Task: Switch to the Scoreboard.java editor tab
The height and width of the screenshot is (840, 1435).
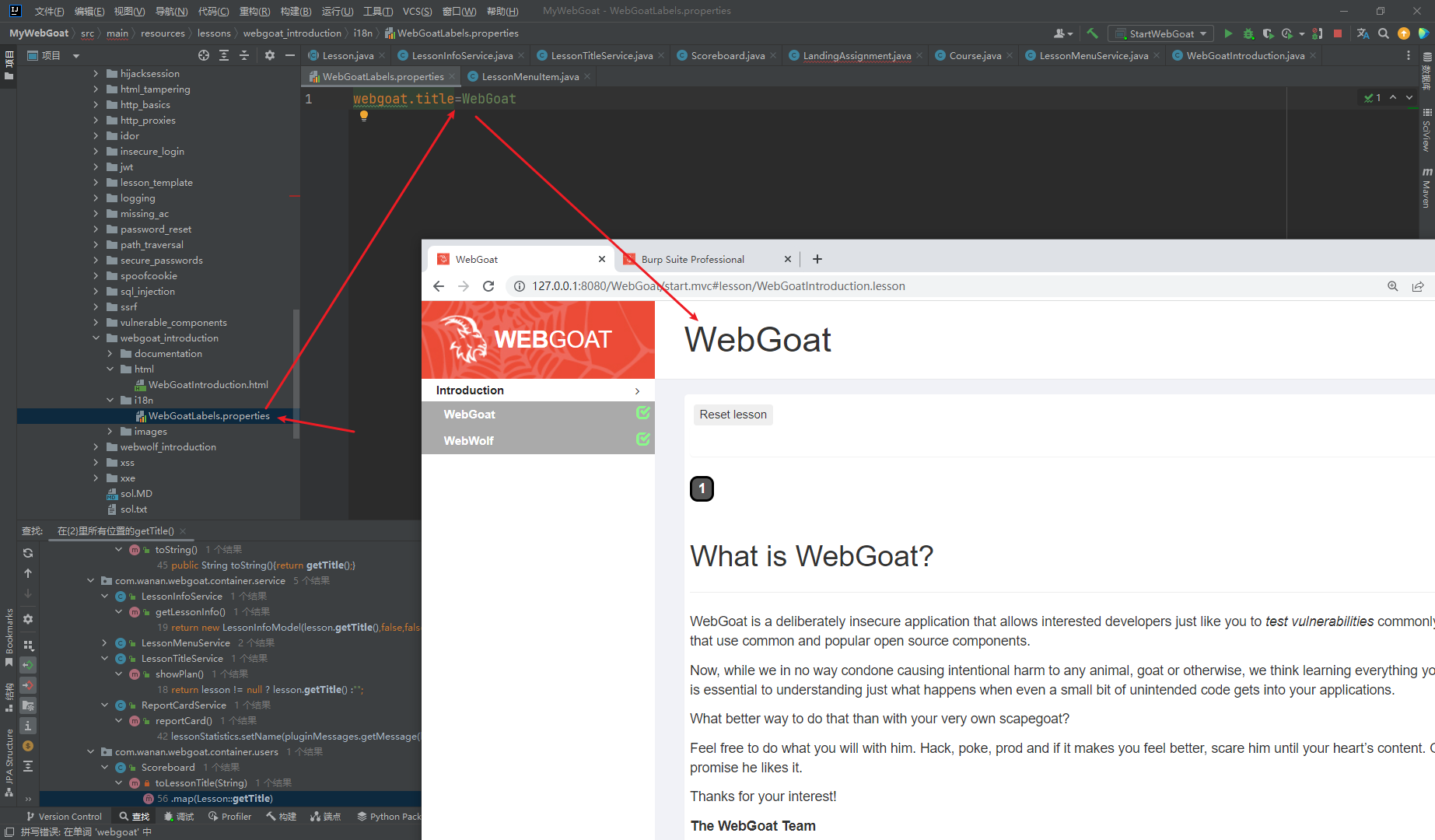Action: (x=726, y=55)
